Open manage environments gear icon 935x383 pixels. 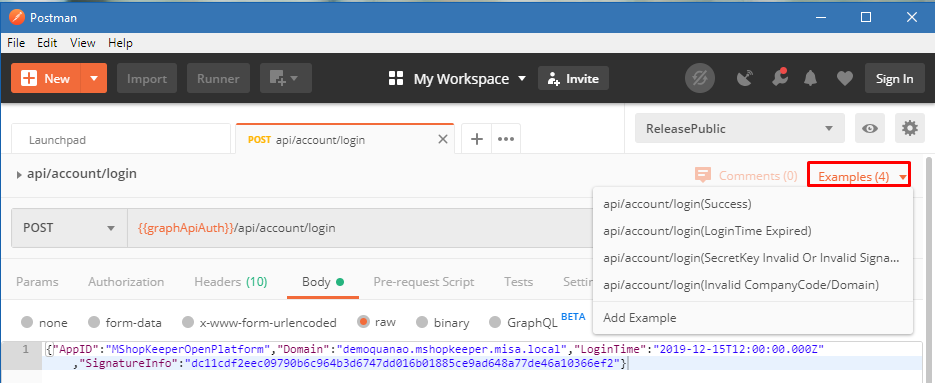(909, 128)
